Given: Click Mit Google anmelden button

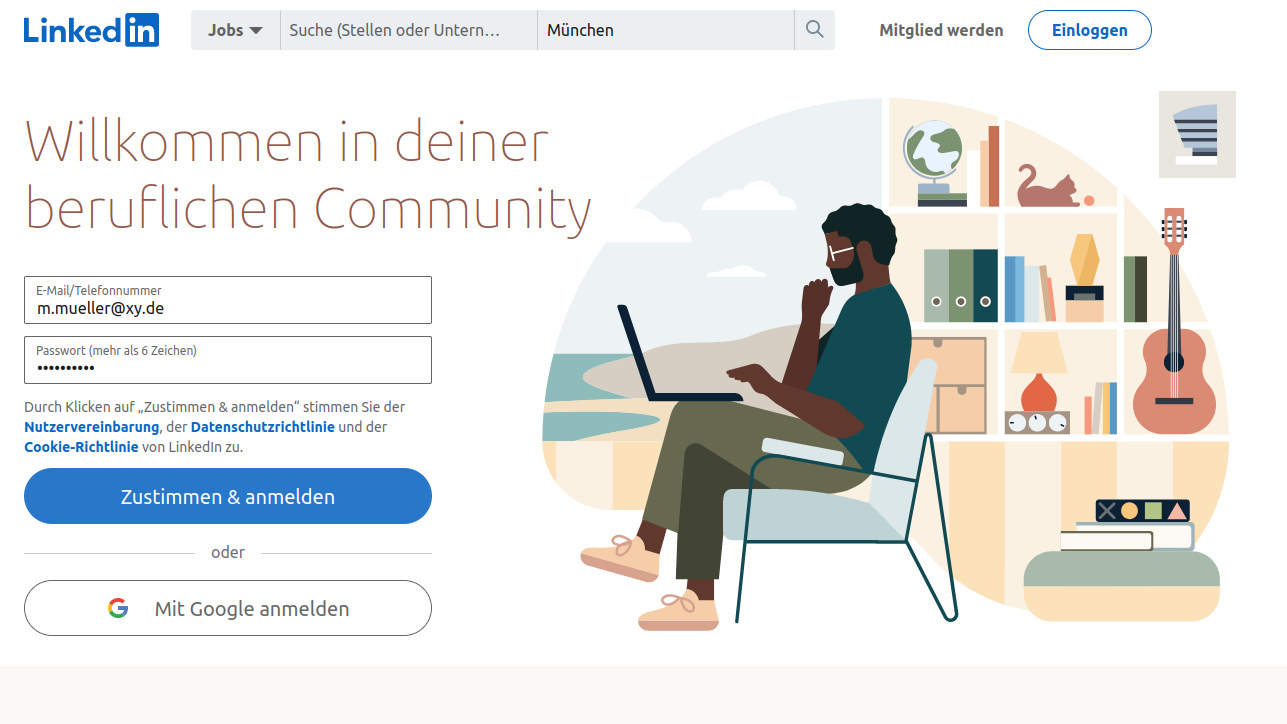Looking at the screenshot, I should pos(228,608).
